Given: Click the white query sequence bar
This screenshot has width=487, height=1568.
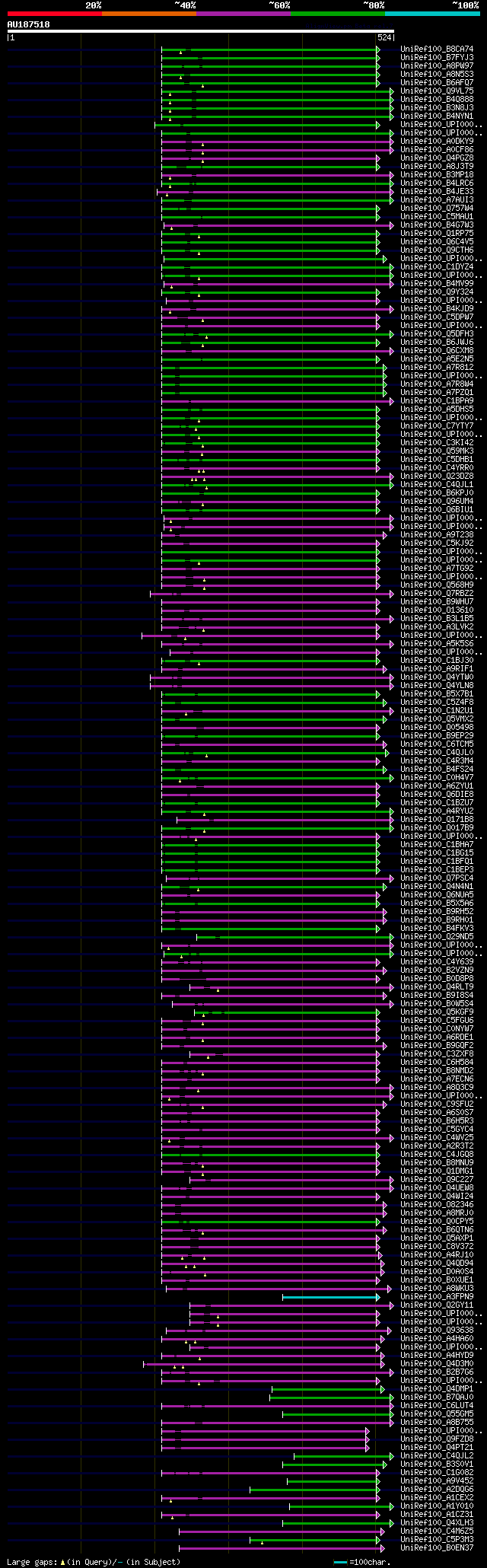Looking at the screenshot, I should 200,31.
